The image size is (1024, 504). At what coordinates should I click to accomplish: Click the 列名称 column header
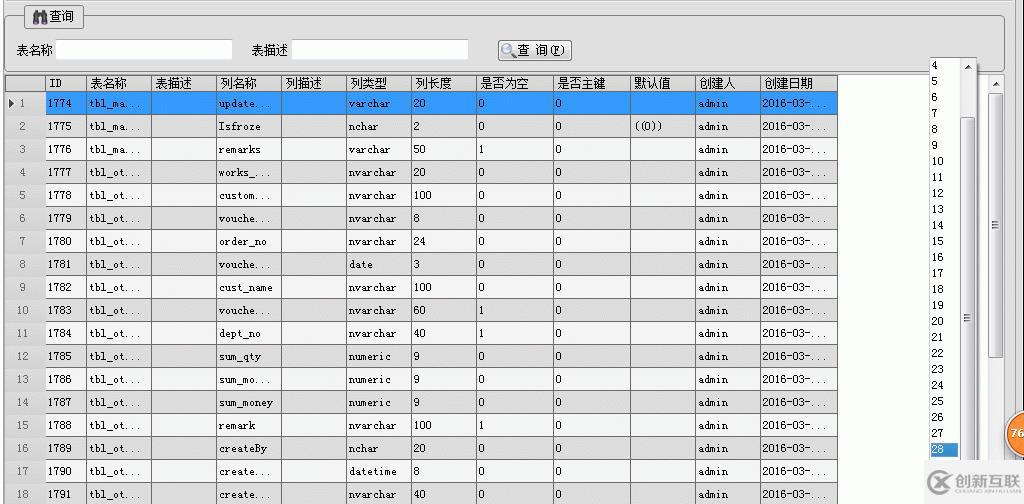coord(249,84)
